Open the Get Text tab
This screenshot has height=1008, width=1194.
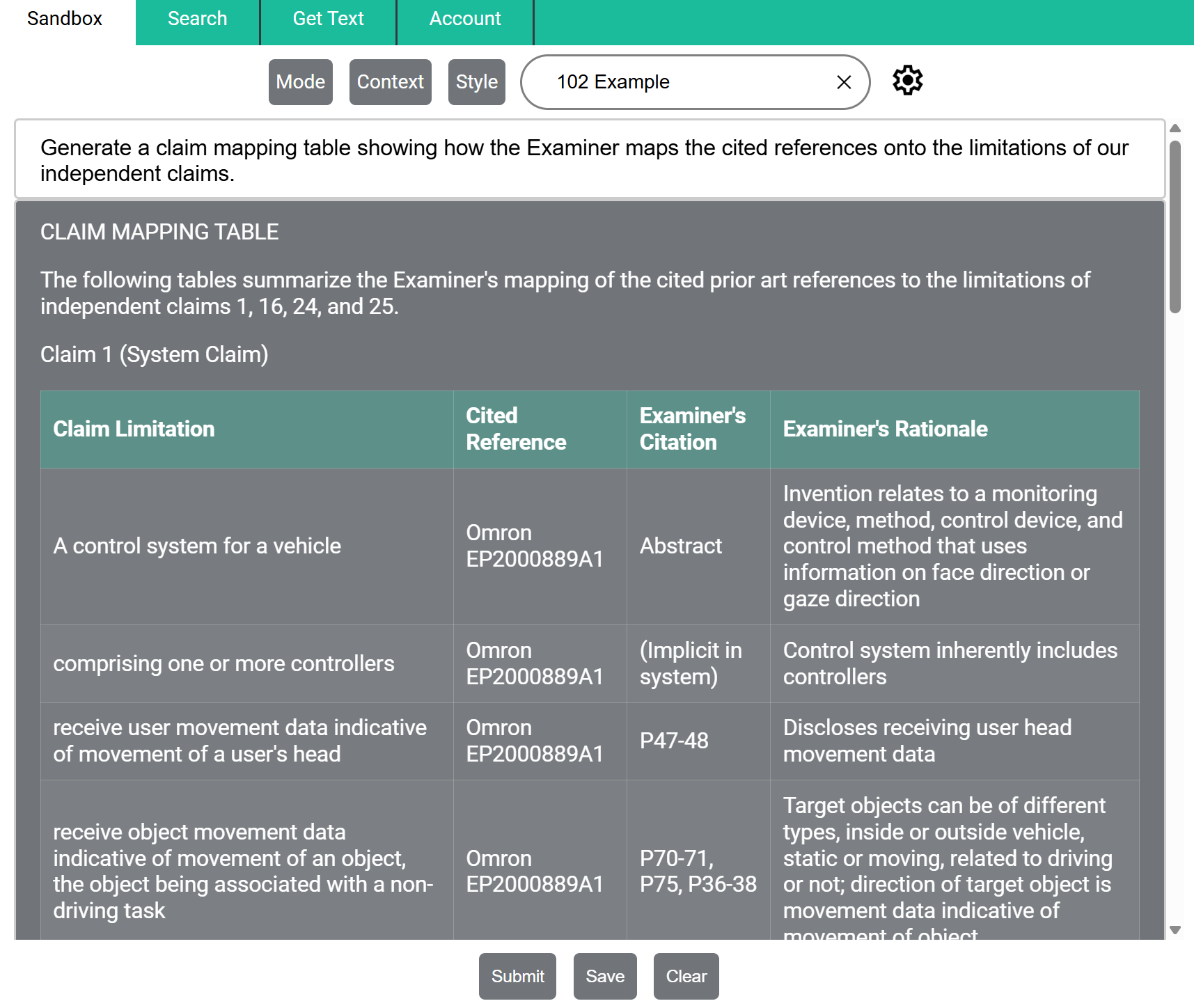click(x=328, y=18)
